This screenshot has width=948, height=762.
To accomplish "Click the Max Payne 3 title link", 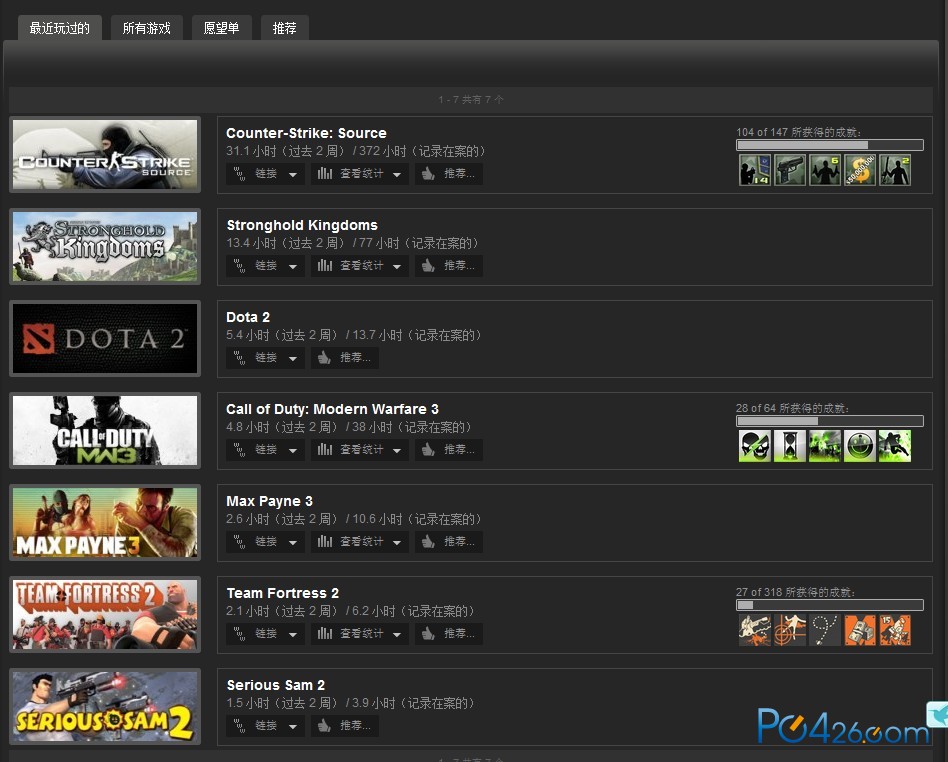I will (x=269, y=501).
